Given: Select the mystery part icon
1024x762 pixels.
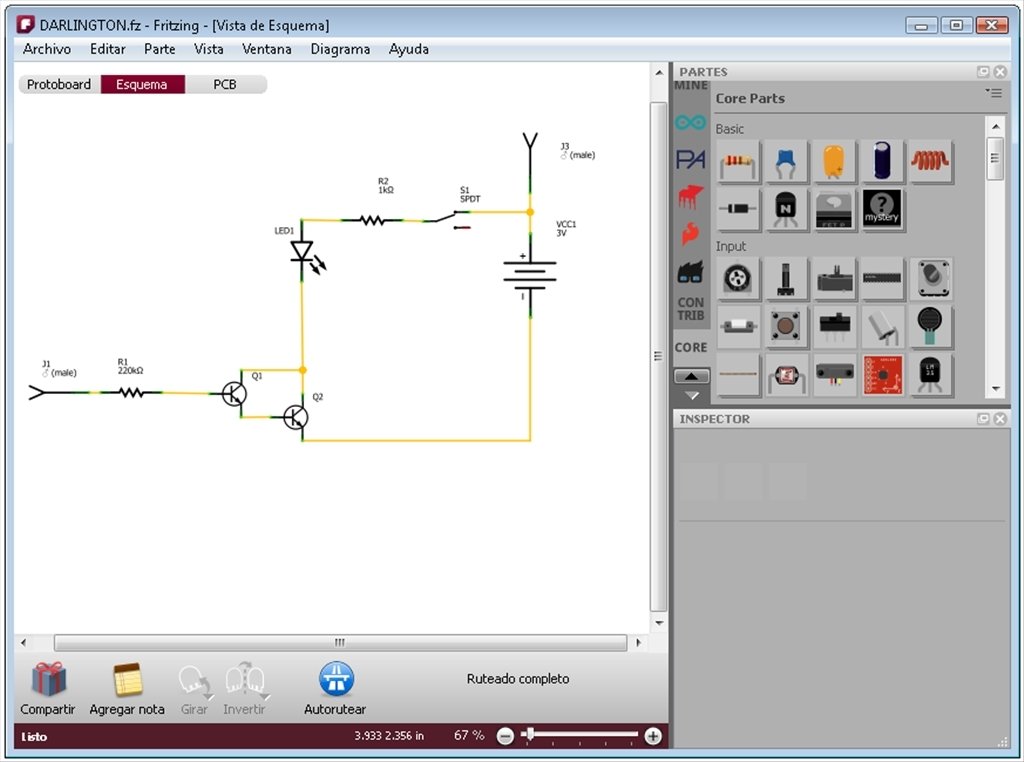Looking at the screenshot, I should click(x=882, y=209).
